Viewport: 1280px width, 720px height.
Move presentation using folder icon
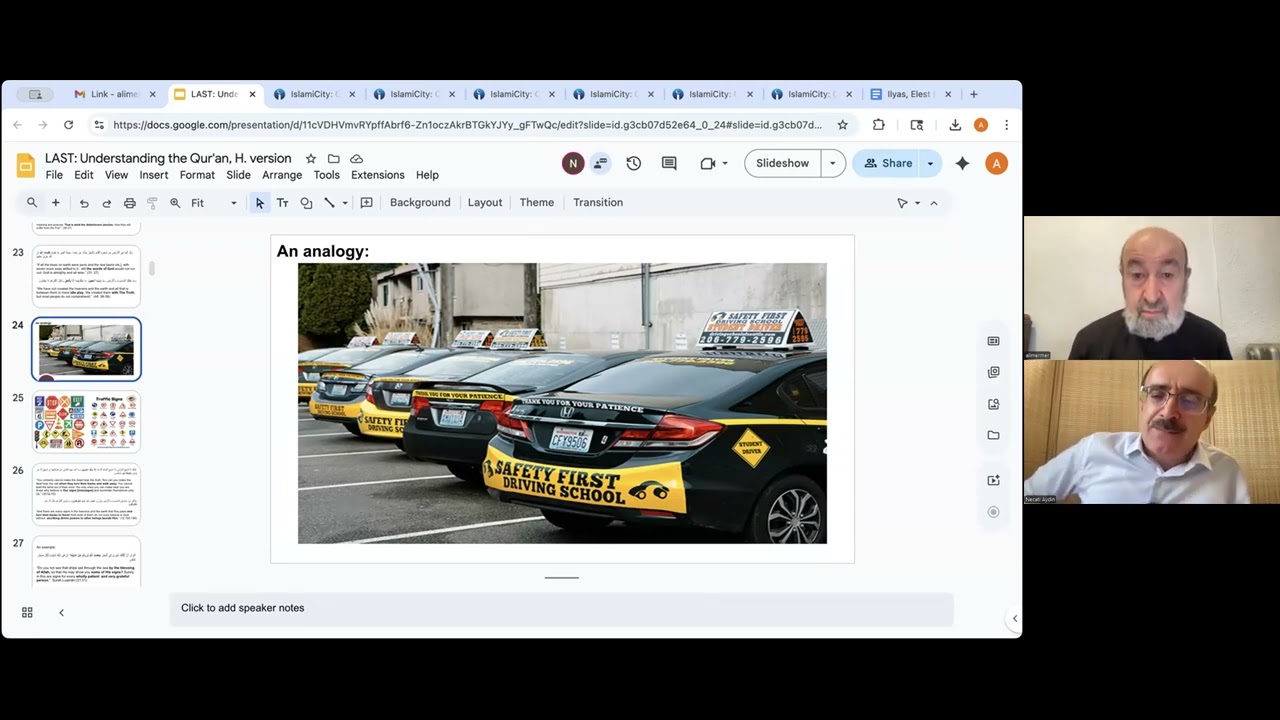pos(334,159)
